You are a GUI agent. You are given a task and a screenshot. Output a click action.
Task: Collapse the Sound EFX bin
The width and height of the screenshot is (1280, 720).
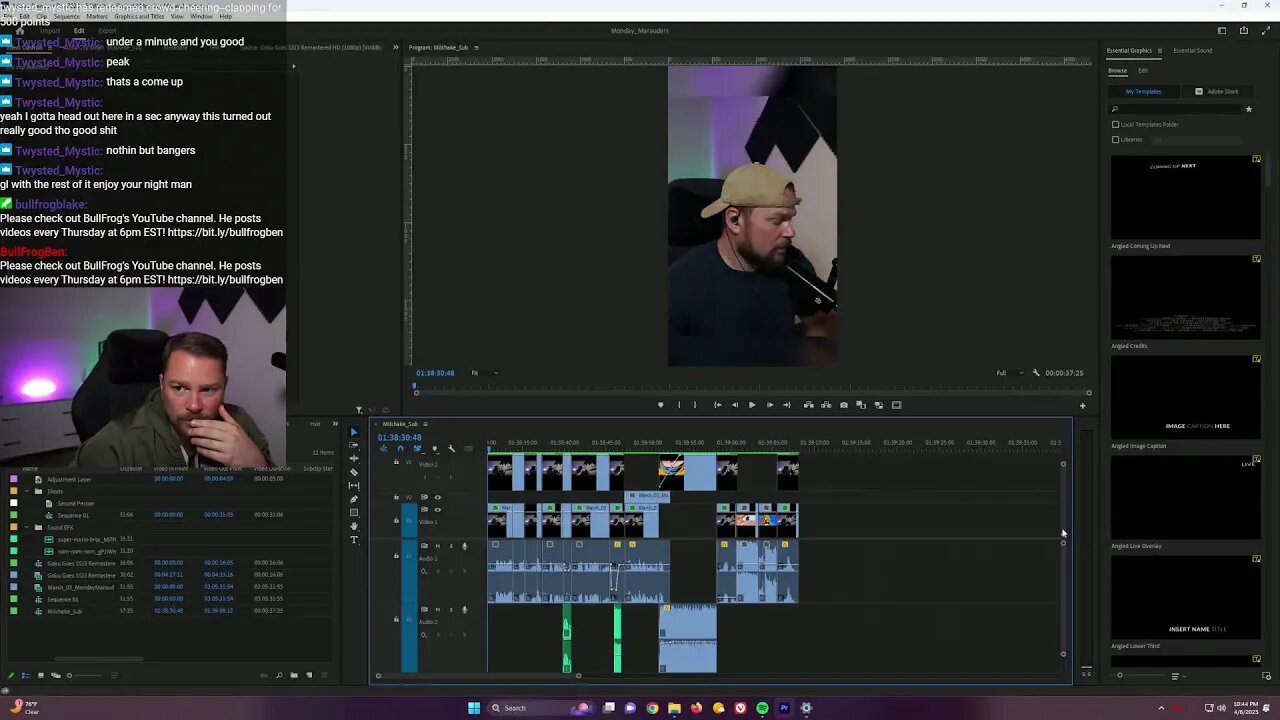(29, 527)
